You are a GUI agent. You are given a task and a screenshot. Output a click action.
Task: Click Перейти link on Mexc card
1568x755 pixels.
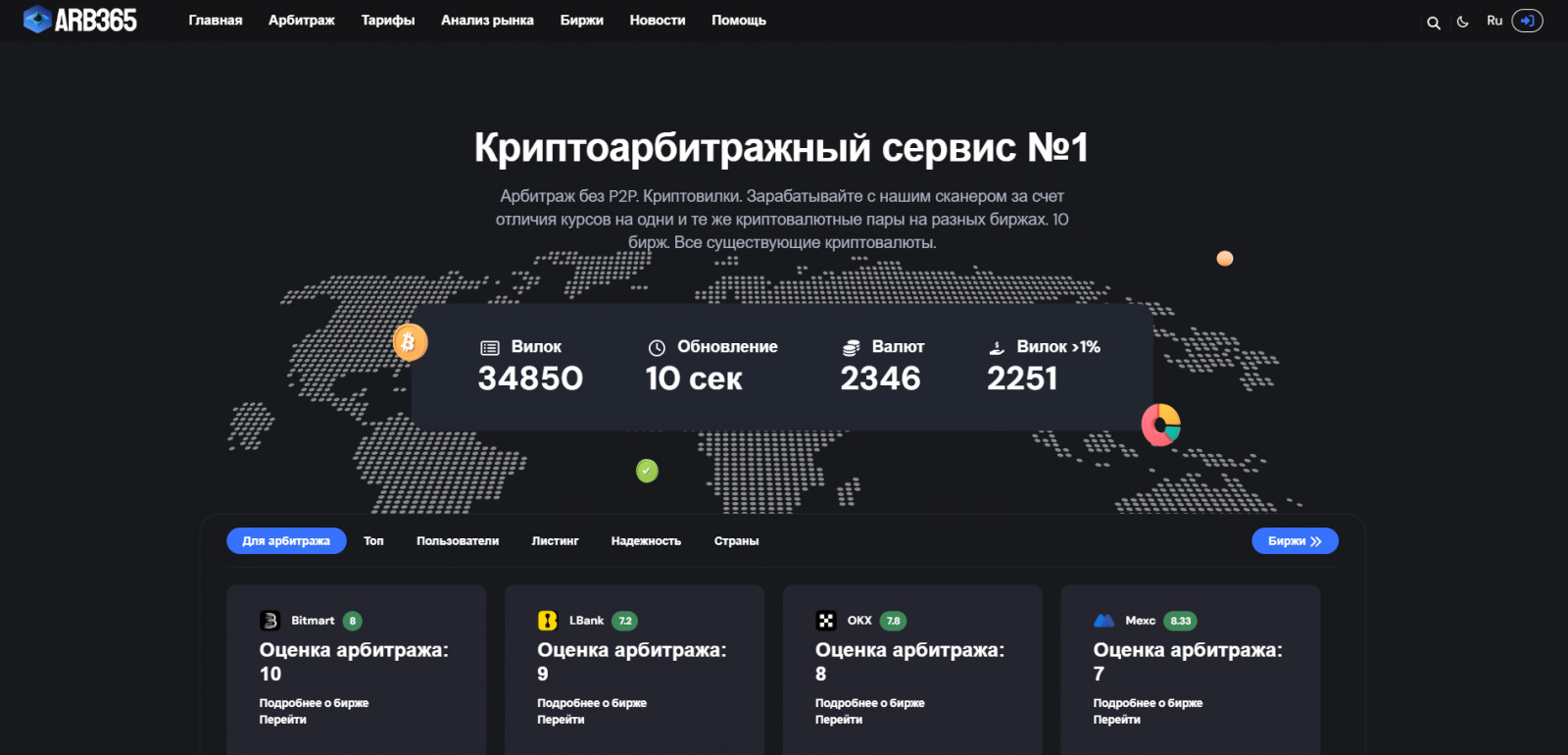point(1117,720)
